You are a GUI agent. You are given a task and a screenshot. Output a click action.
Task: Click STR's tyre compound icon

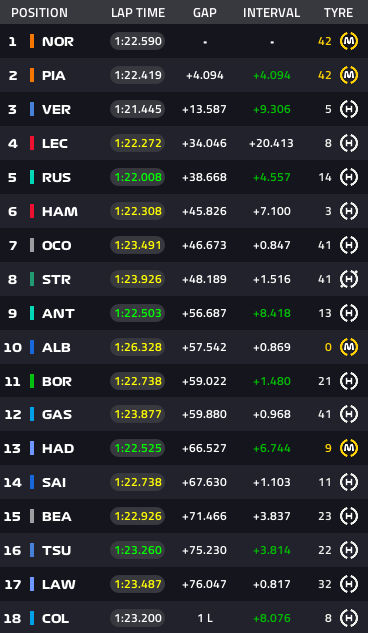tap(349, 279)
